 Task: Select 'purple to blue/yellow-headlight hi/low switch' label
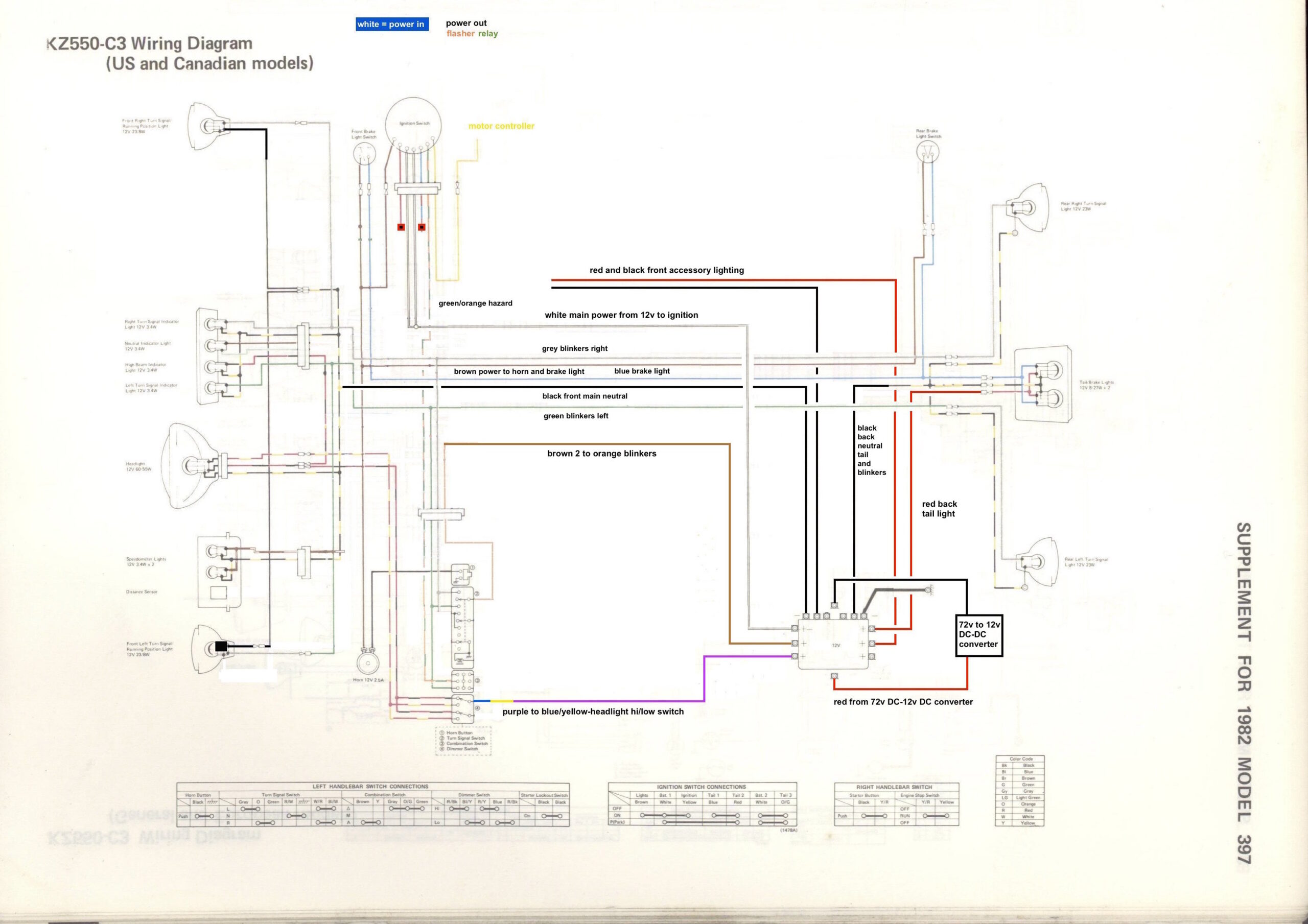pyautogui.click(x=593, y=712)
